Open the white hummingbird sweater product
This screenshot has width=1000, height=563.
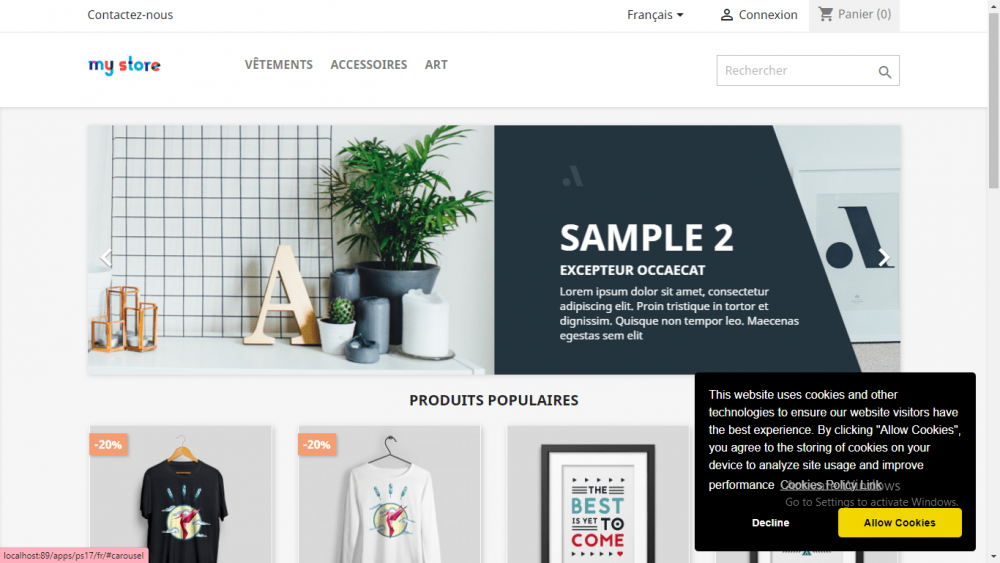(390, 495)
